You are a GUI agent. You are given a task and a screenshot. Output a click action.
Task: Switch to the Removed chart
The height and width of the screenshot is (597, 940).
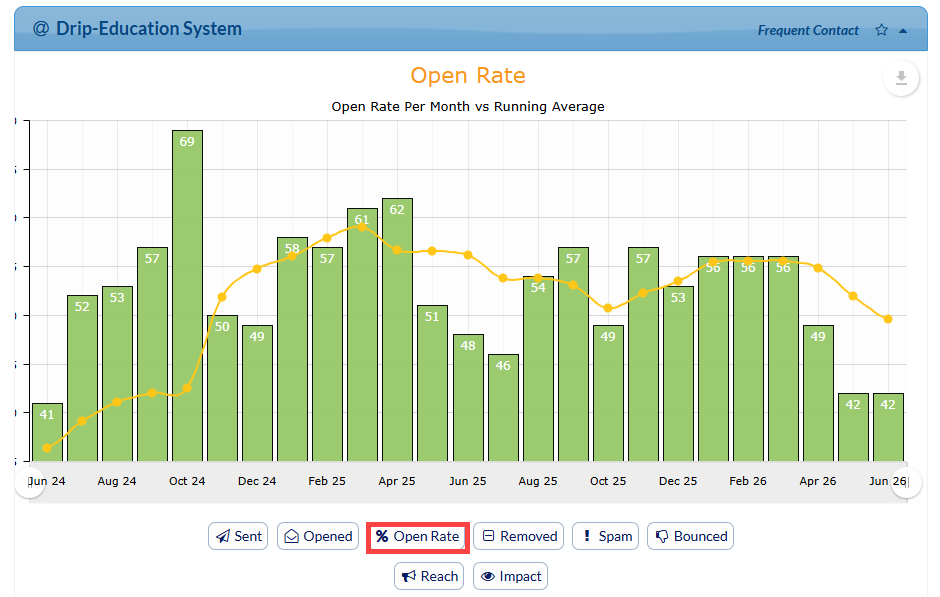[x=519, y=536]
